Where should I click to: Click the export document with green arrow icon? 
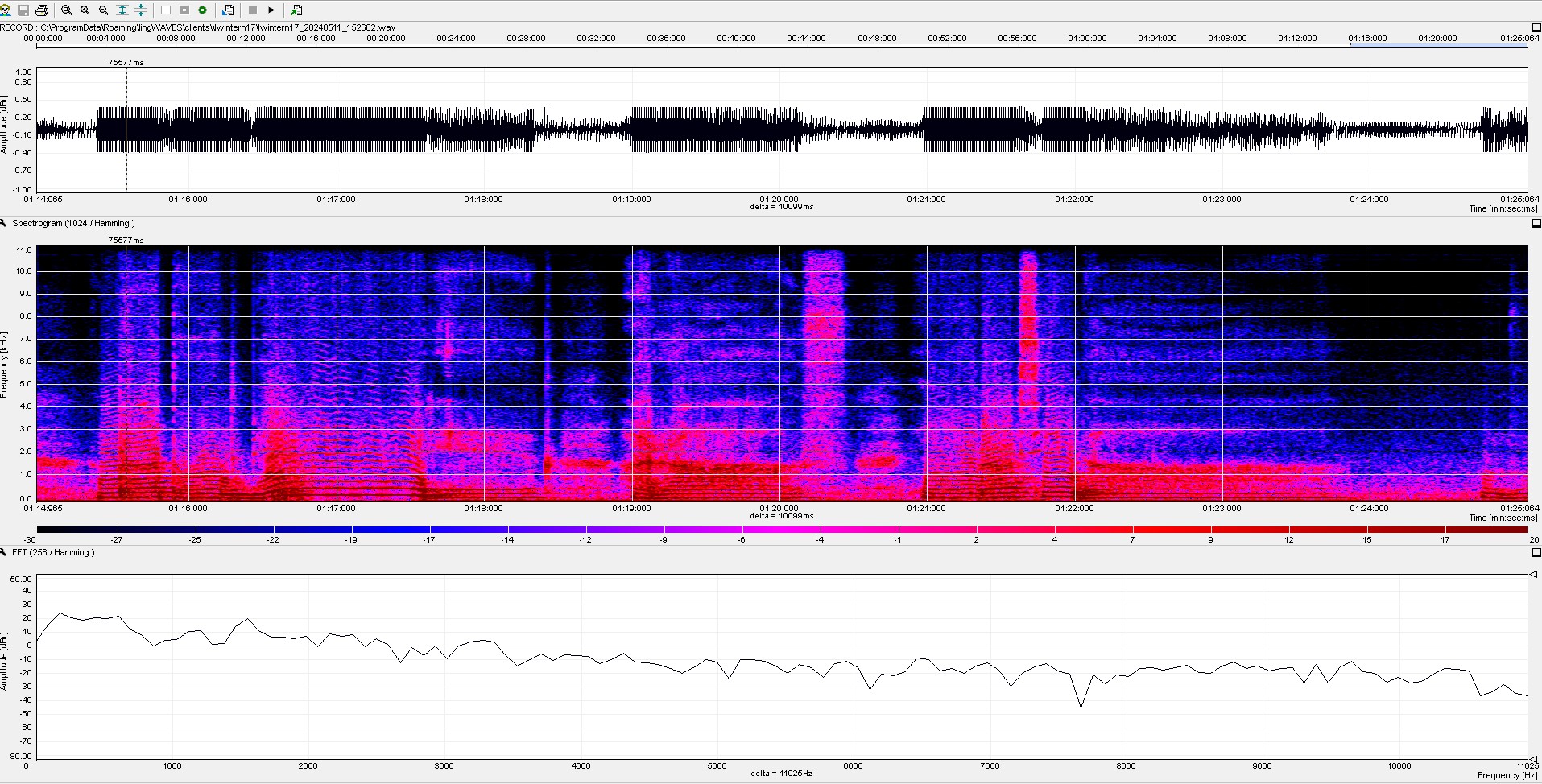tap(296, 10)
